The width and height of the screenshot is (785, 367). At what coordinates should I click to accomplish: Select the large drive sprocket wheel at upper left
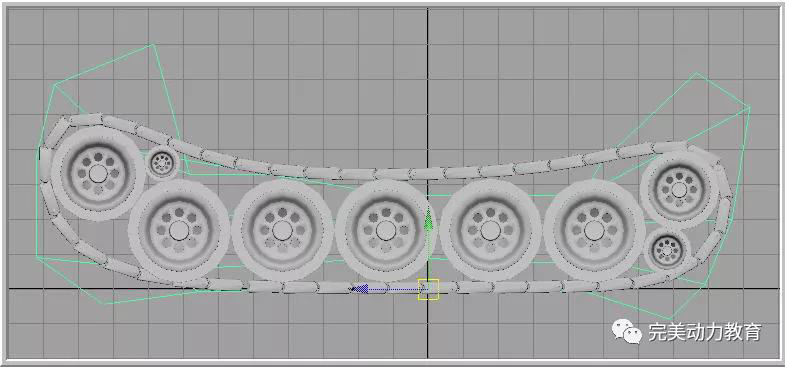coord(98,173)
